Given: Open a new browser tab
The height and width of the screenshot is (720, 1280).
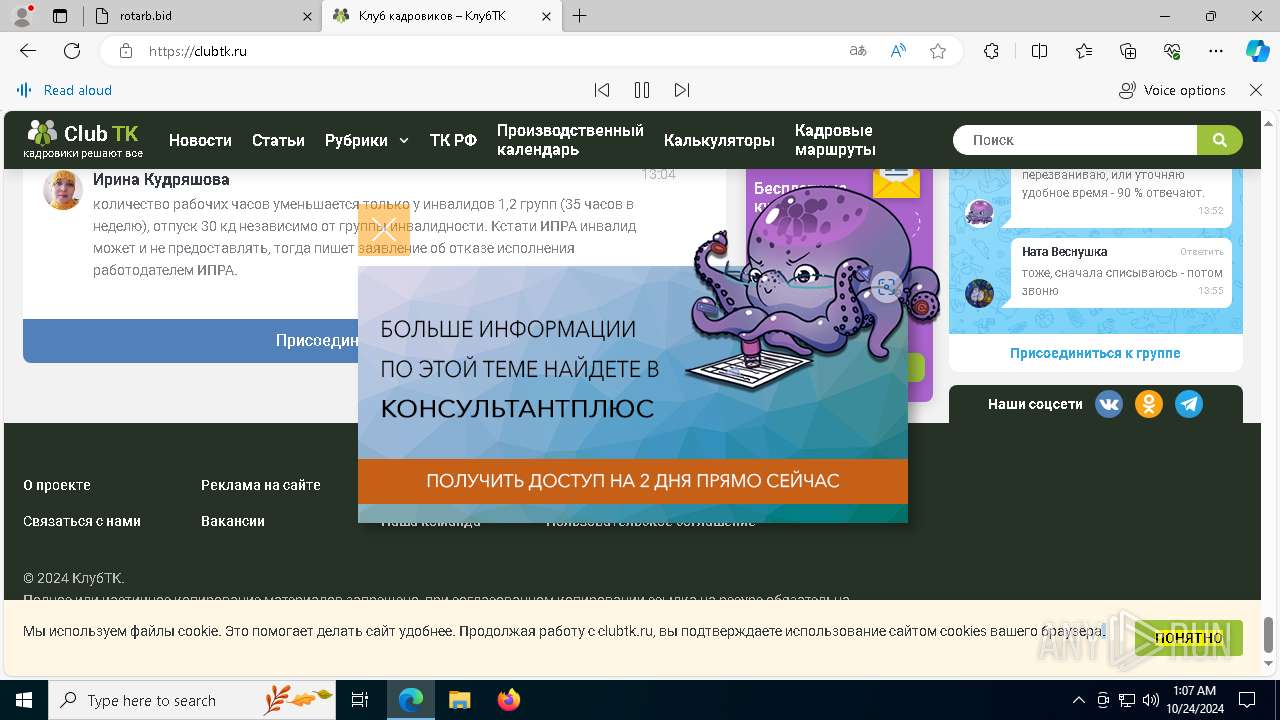Looking at the screenshot, I should 580,16.
